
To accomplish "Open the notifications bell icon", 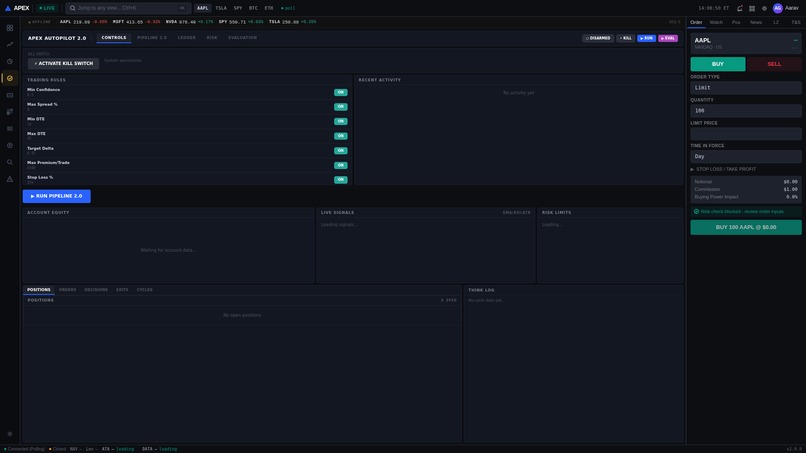I will point(740,8).
